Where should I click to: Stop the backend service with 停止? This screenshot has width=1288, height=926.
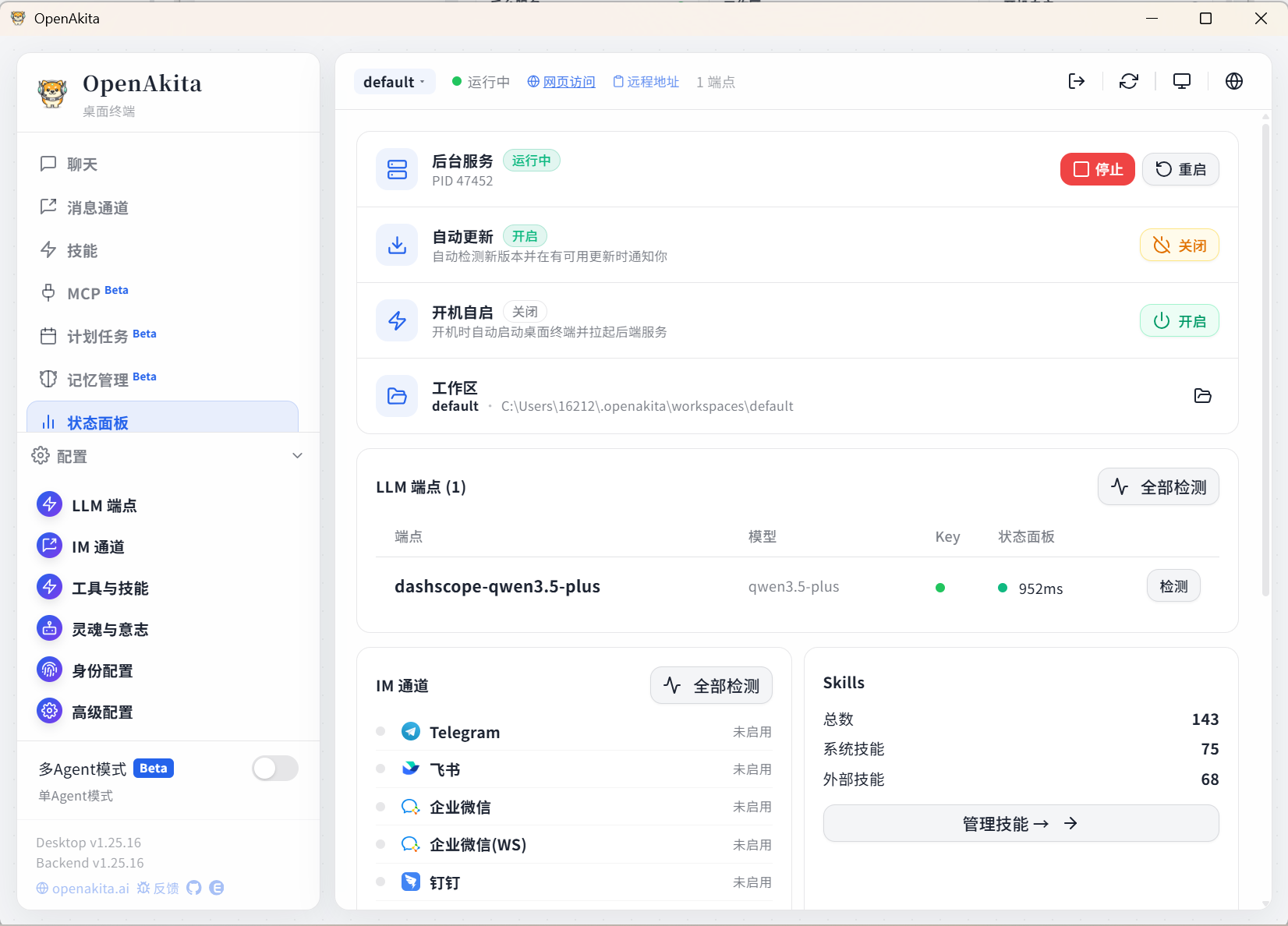point(1097,169)
